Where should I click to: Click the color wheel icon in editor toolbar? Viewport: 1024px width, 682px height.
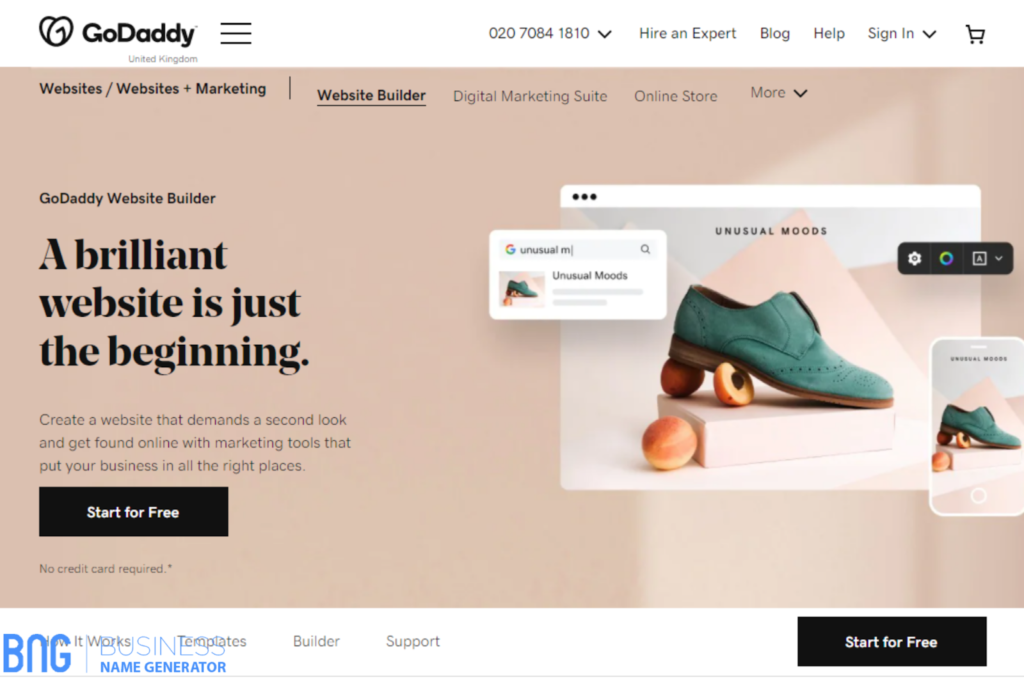(x=946, y=259)
